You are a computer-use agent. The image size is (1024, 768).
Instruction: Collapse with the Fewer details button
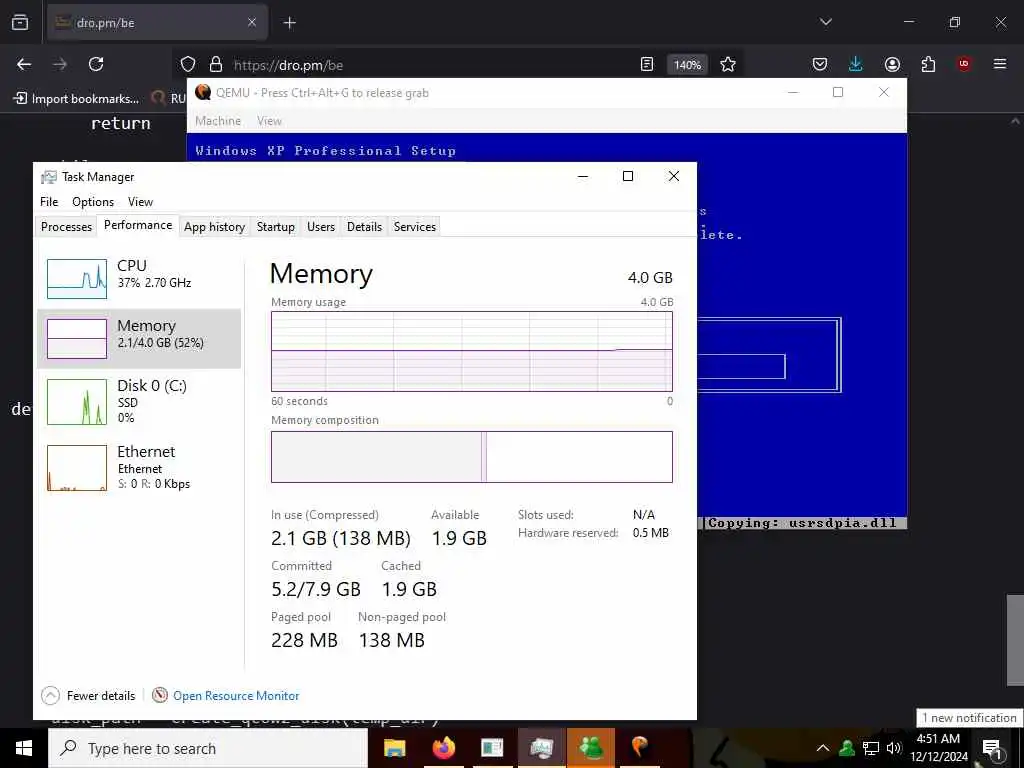88,696
